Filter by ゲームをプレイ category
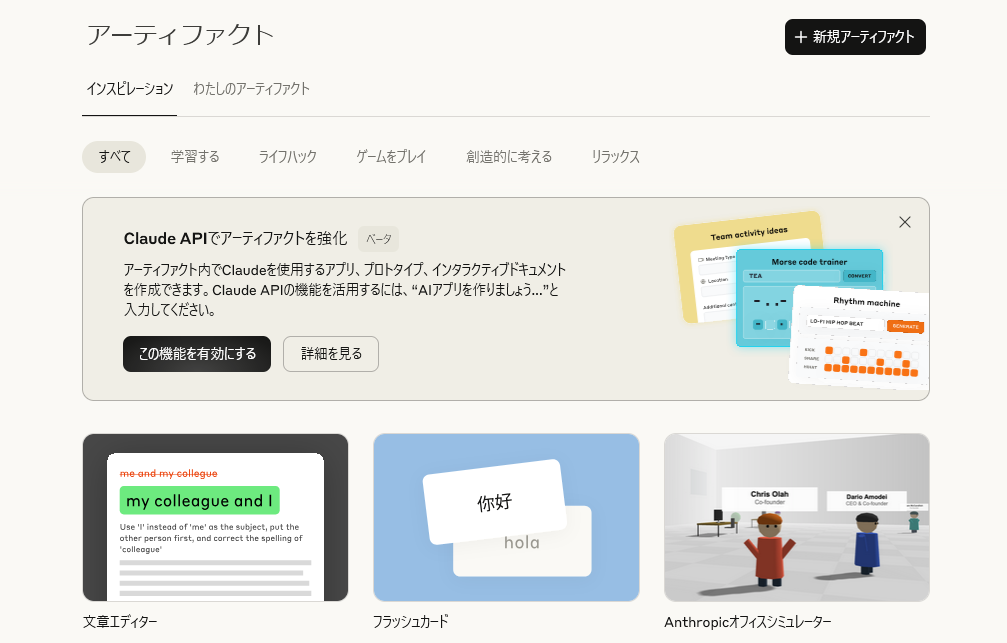 point(391,157)
